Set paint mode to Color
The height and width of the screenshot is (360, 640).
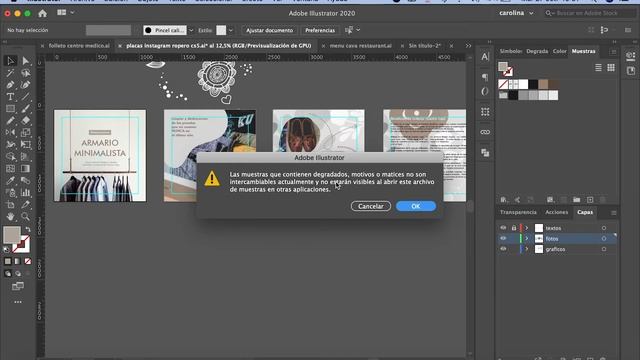point(8,261)
